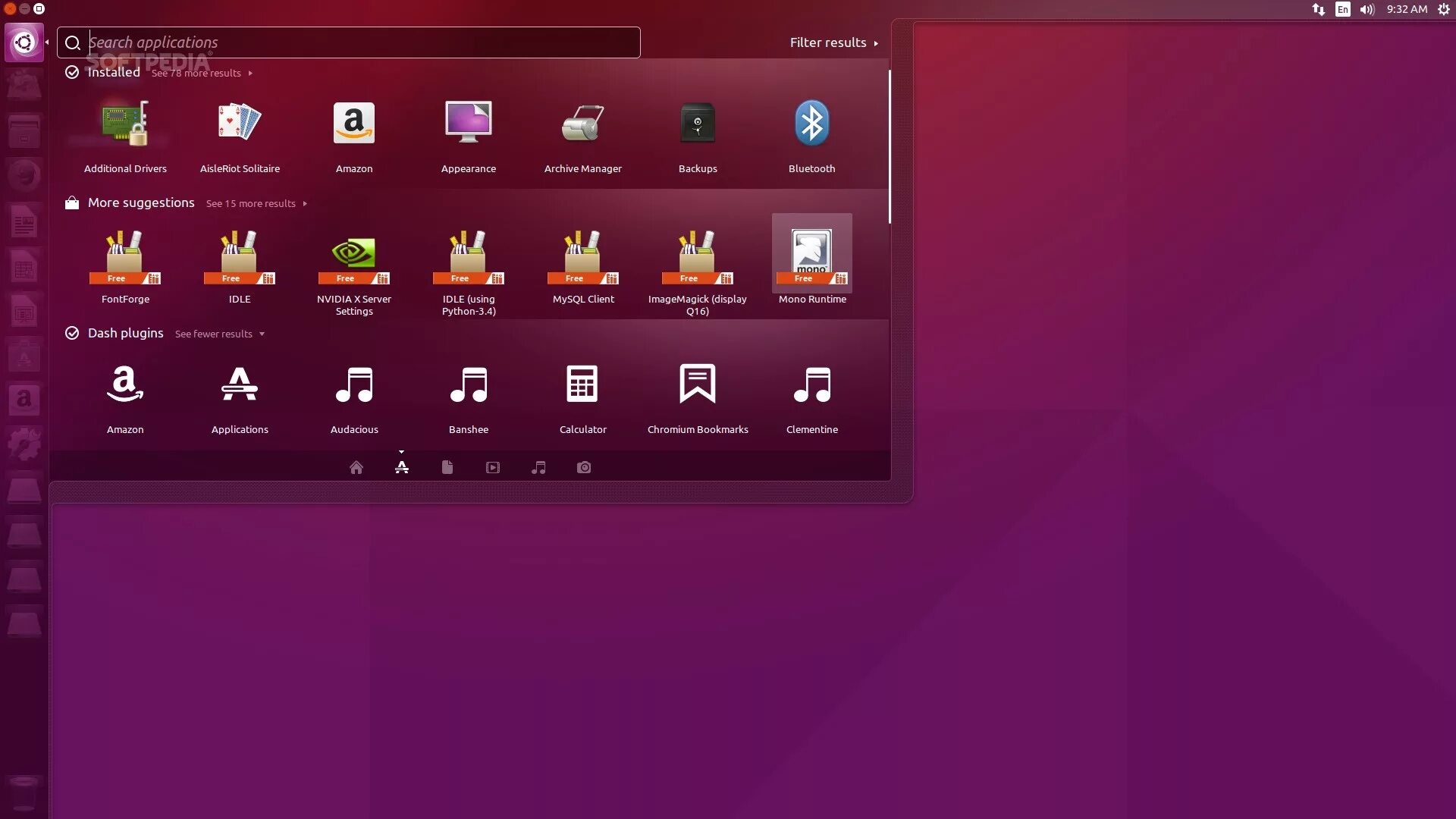The height and width of the screenshot is (819, 1456).
Task: Toggle the Banshee dash plugin
Action: [468, 385]
